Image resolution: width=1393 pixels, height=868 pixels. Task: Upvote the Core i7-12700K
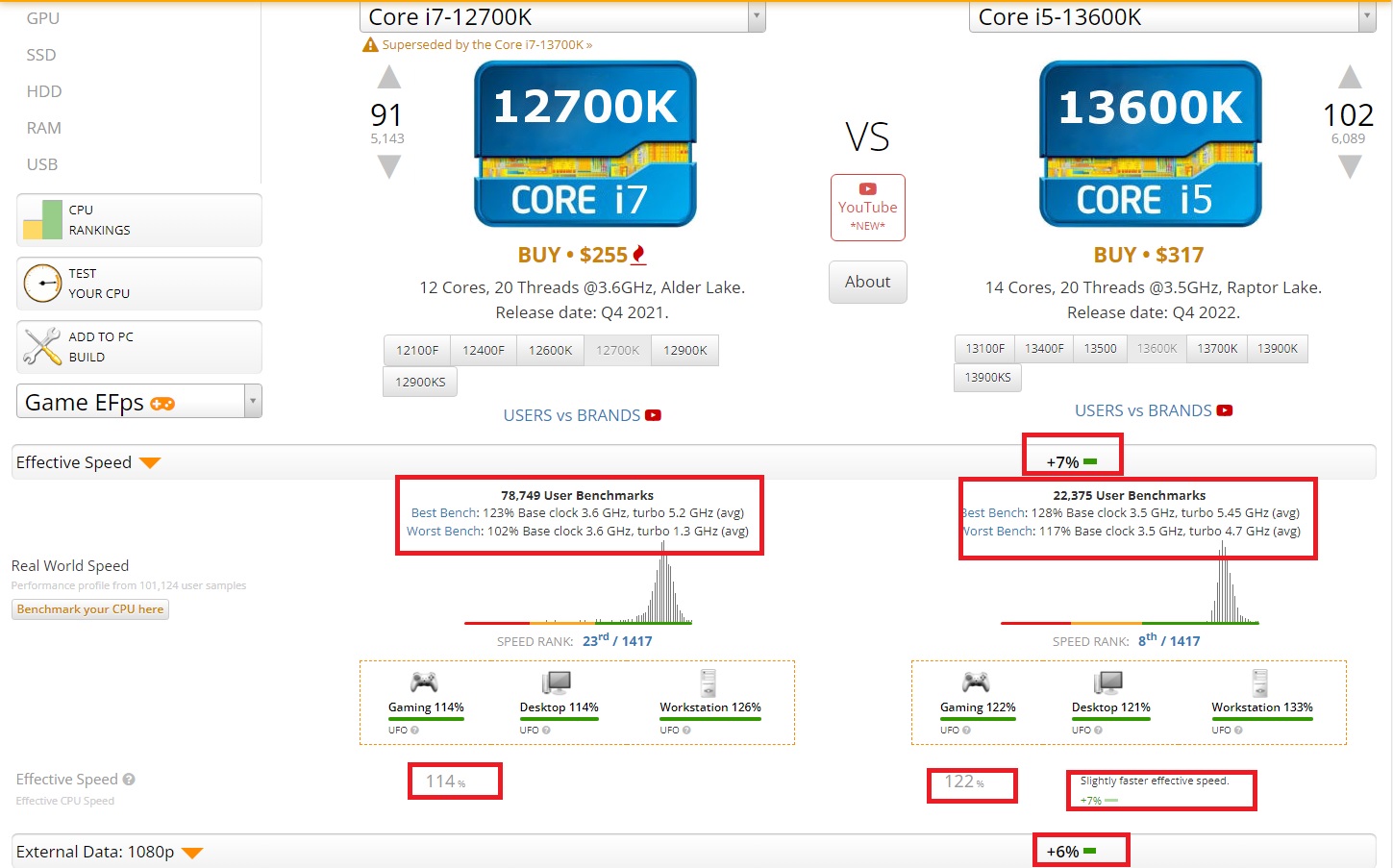tap(388, 78)
